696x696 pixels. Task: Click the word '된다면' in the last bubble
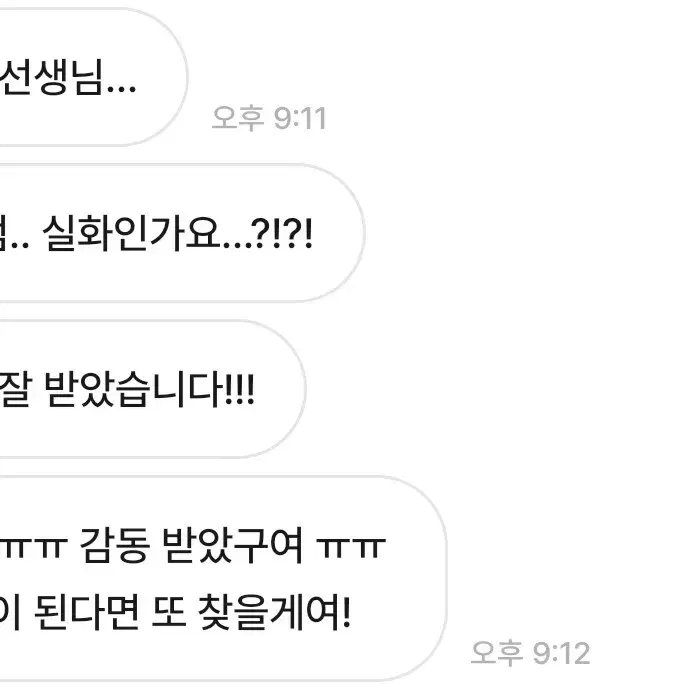pos(87,613)
